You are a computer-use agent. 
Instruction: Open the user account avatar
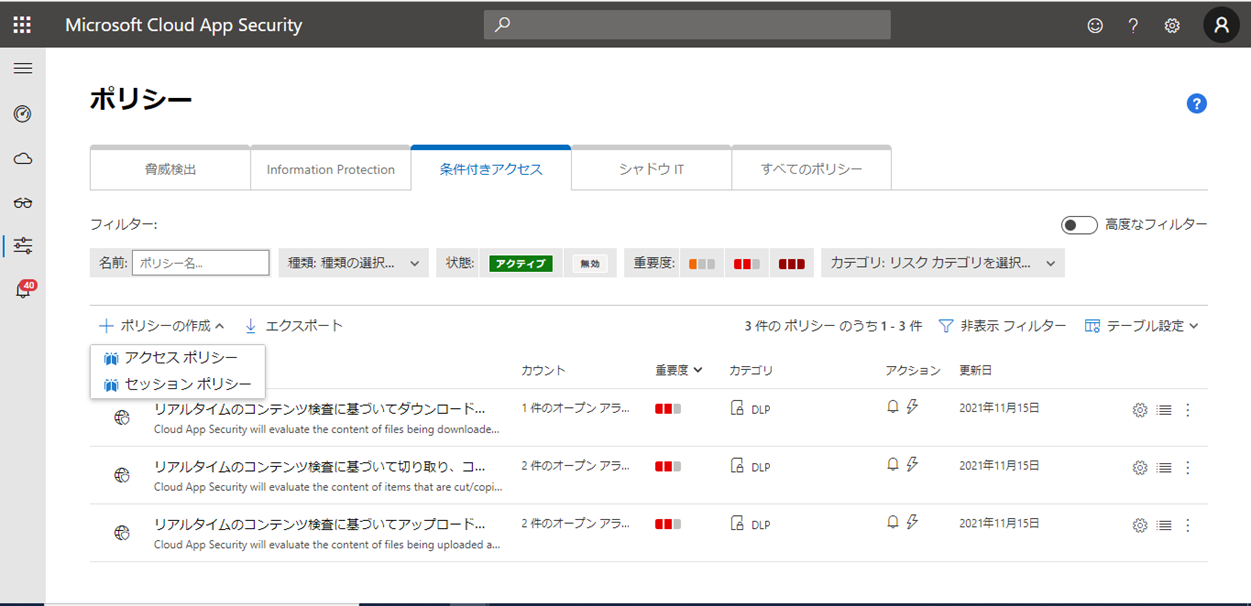1221,26
